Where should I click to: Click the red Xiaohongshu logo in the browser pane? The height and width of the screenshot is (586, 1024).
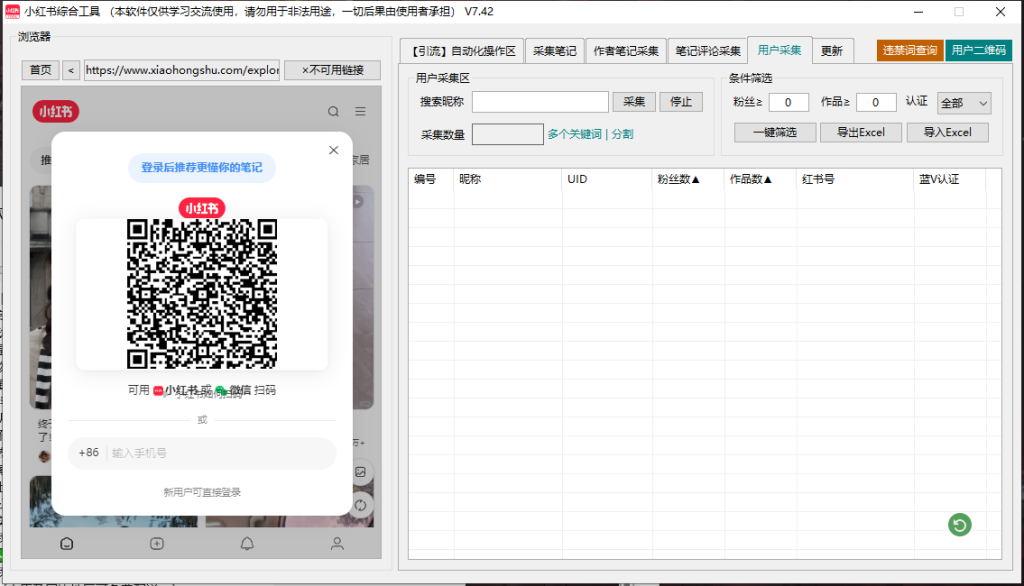pos(55,111)
